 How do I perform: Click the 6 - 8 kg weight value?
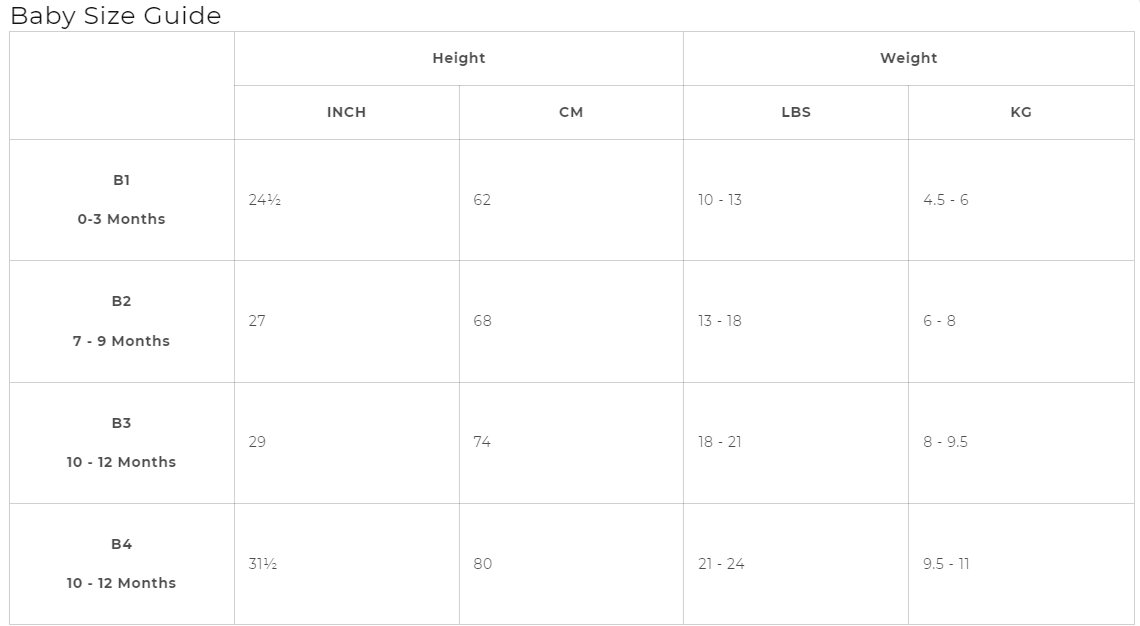click(939, 321)
